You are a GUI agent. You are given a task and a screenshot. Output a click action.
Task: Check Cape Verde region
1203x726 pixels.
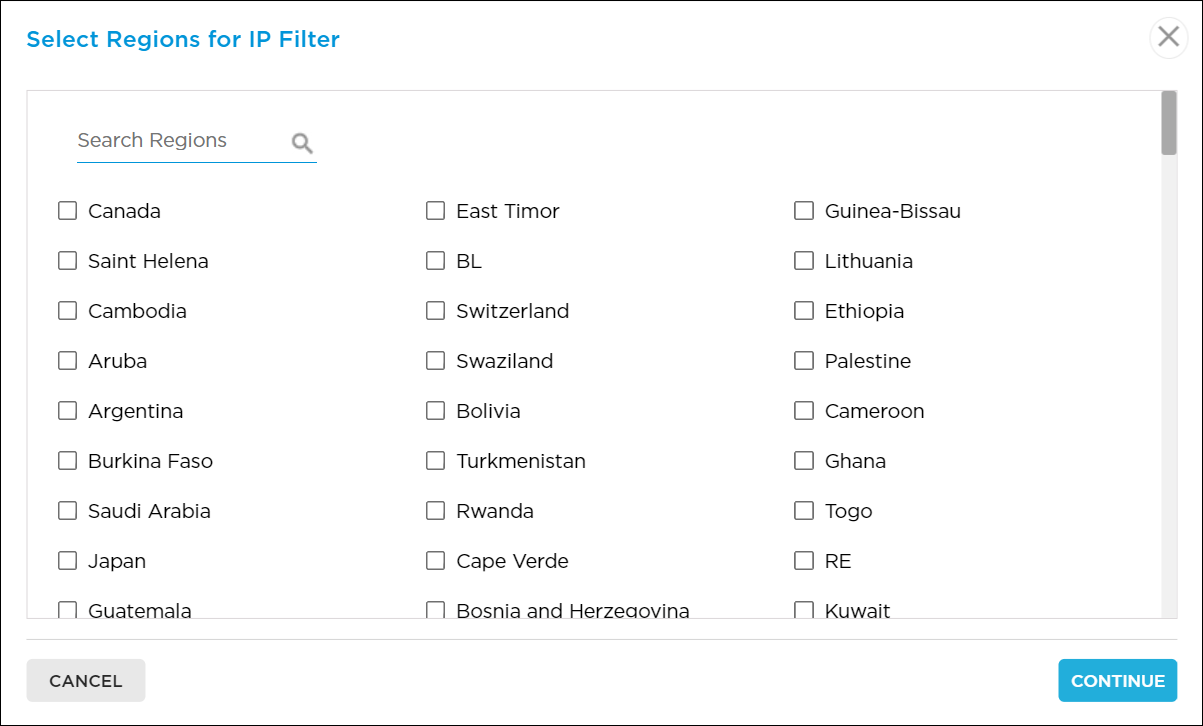click(x=435, y=560)
